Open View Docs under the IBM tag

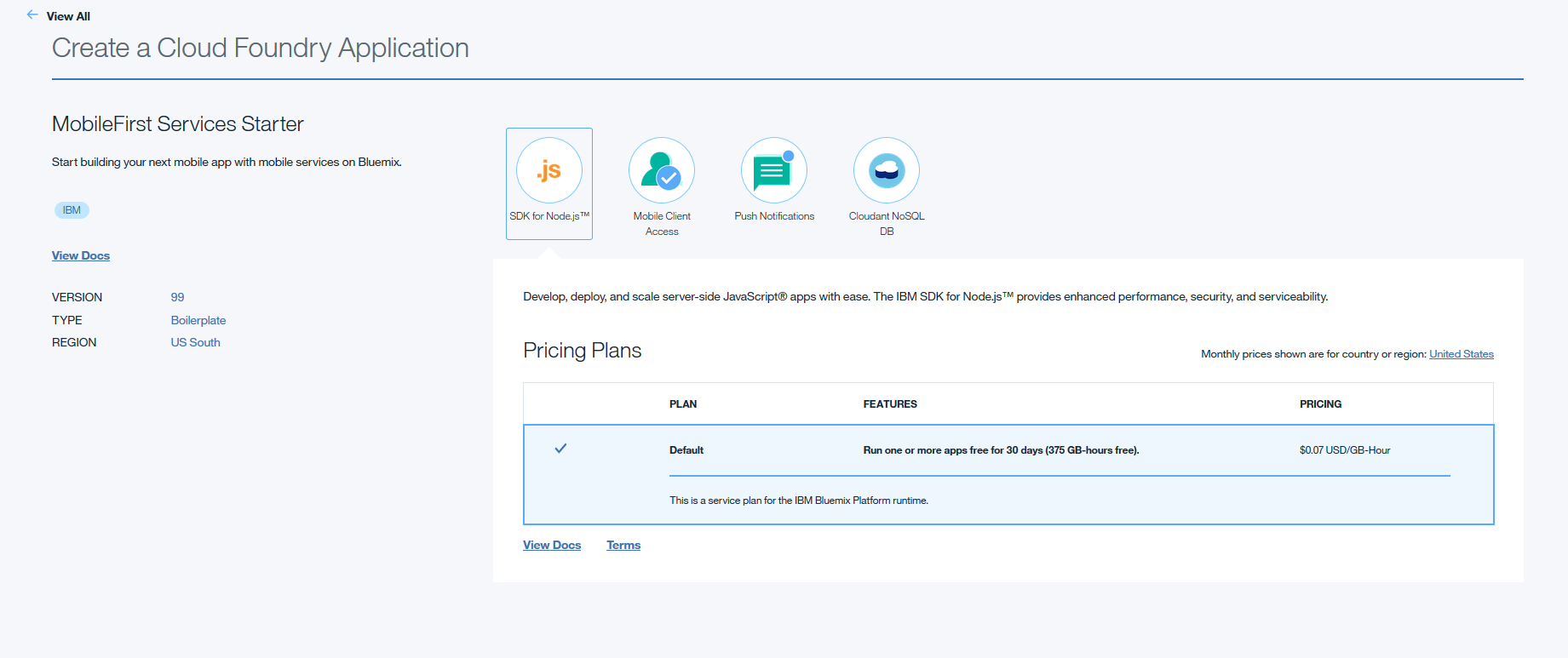[81, 255]
